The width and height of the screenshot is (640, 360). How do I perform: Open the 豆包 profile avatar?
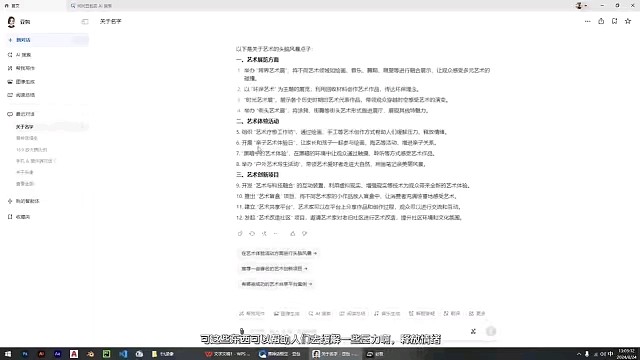click(x=11, y=22)
